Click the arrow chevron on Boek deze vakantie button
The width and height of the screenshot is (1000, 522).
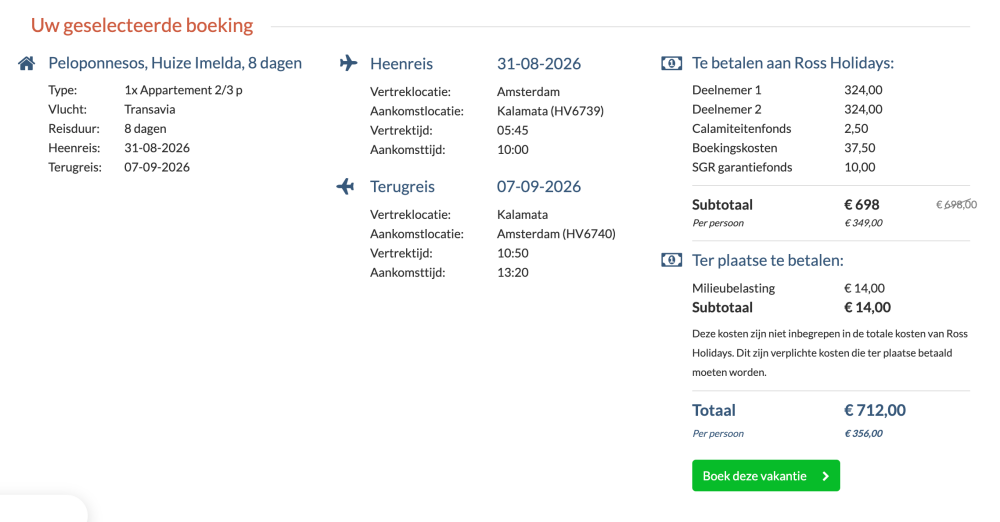(826, 476)
